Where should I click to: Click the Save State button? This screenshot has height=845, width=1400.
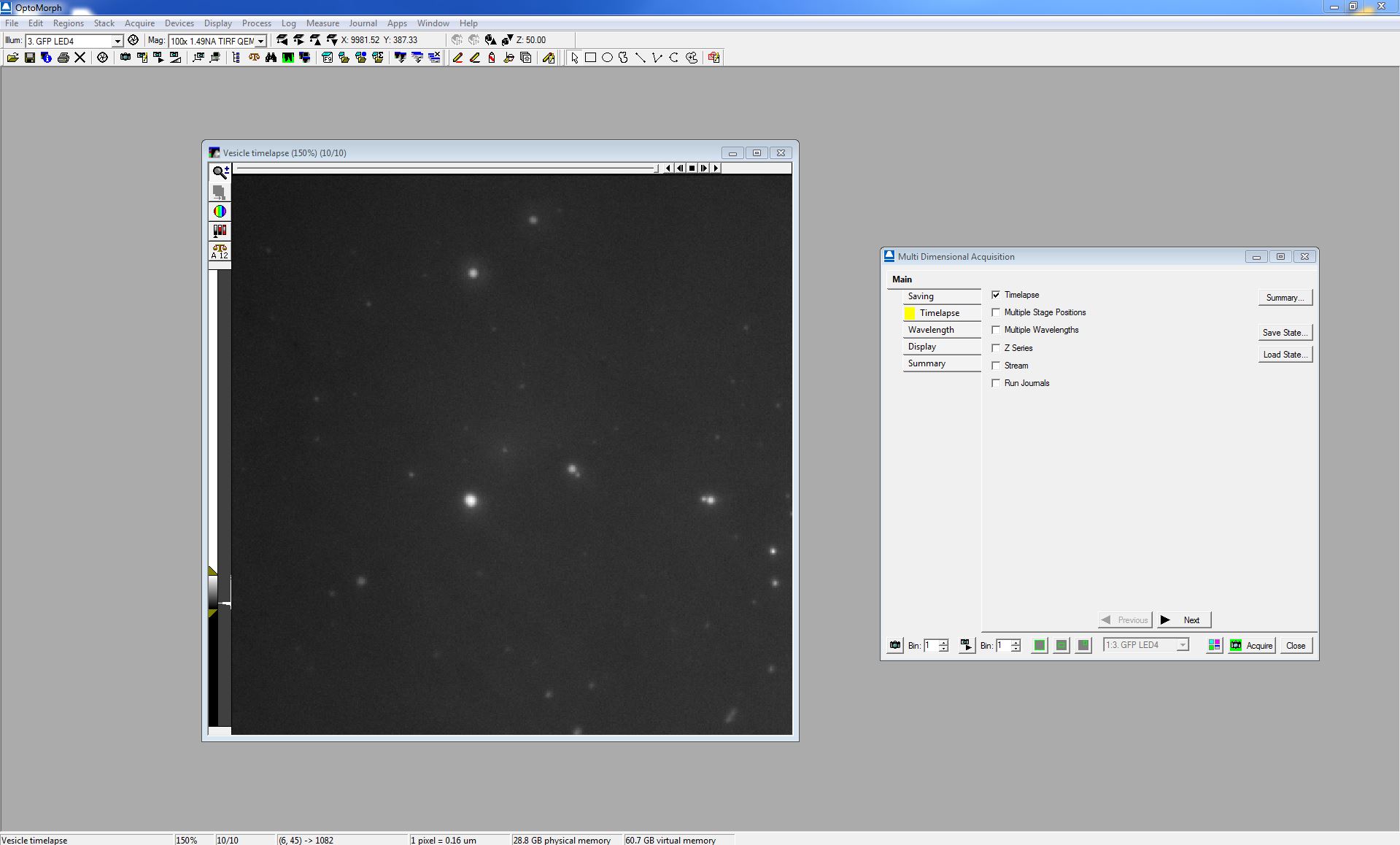pyautogui.click(x=1285, y=333)
